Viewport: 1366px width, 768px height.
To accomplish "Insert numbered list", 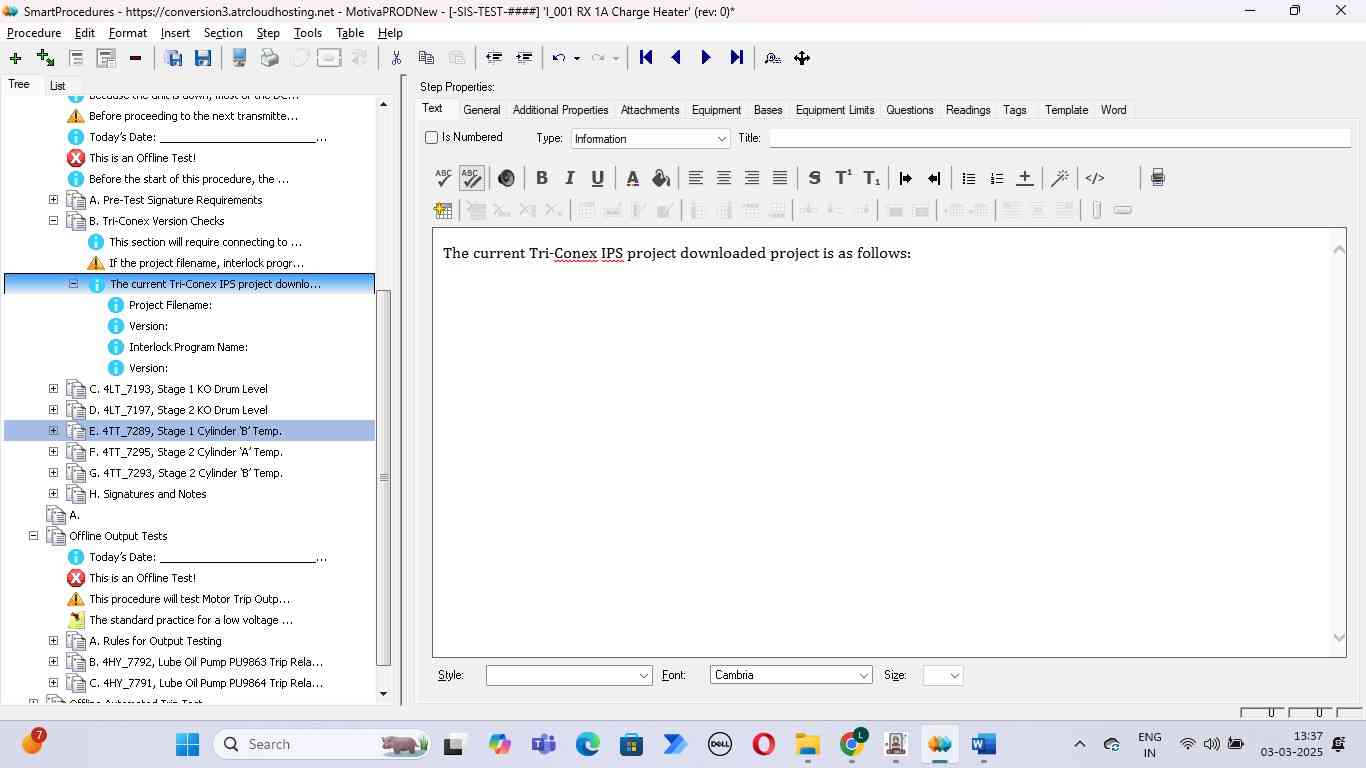I will pyautogui.click(x=996, y=178).
